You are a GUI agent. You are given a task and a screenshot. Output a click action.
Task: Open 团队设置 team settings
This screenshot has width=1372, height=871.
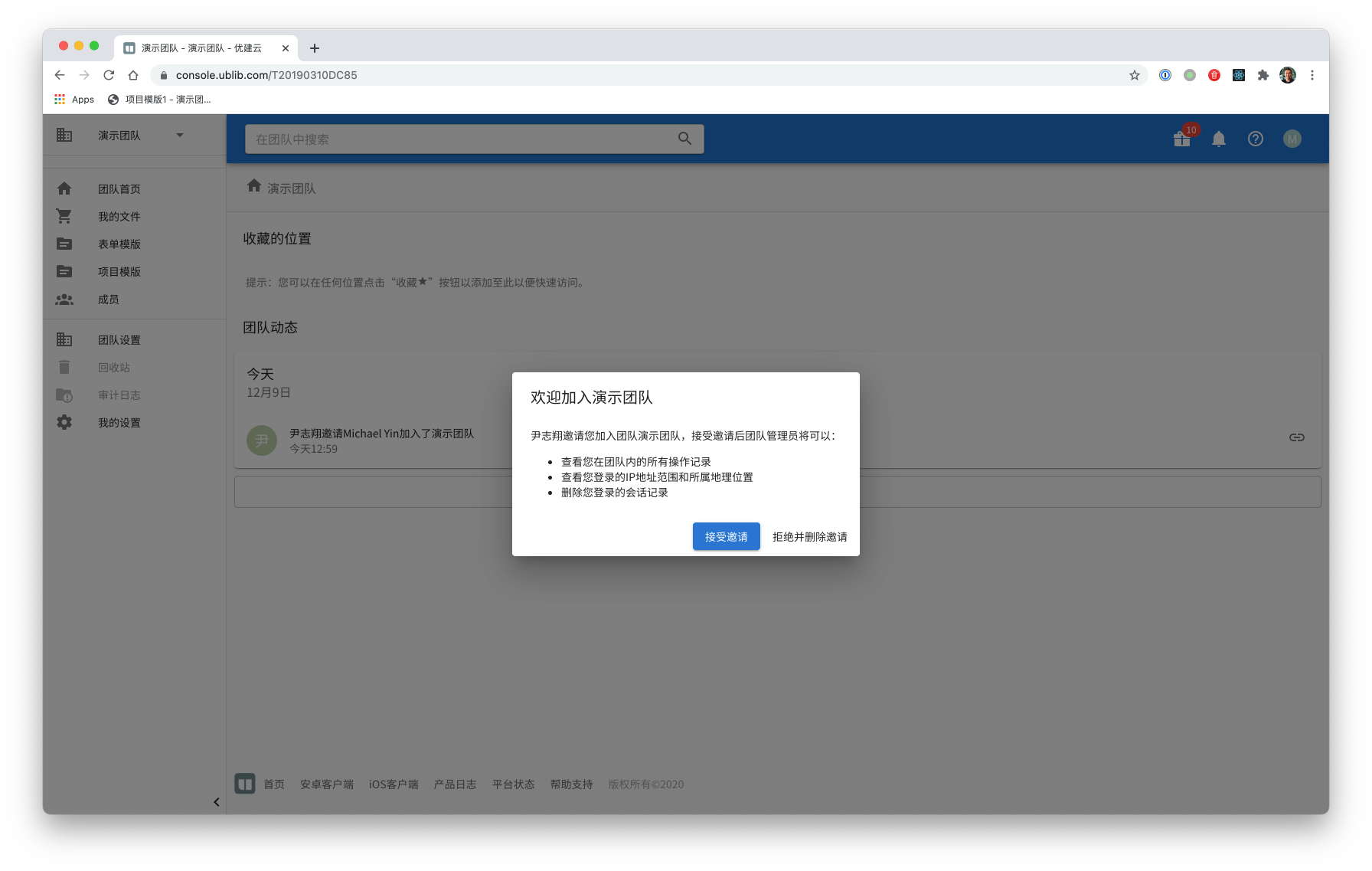point(119,340)
